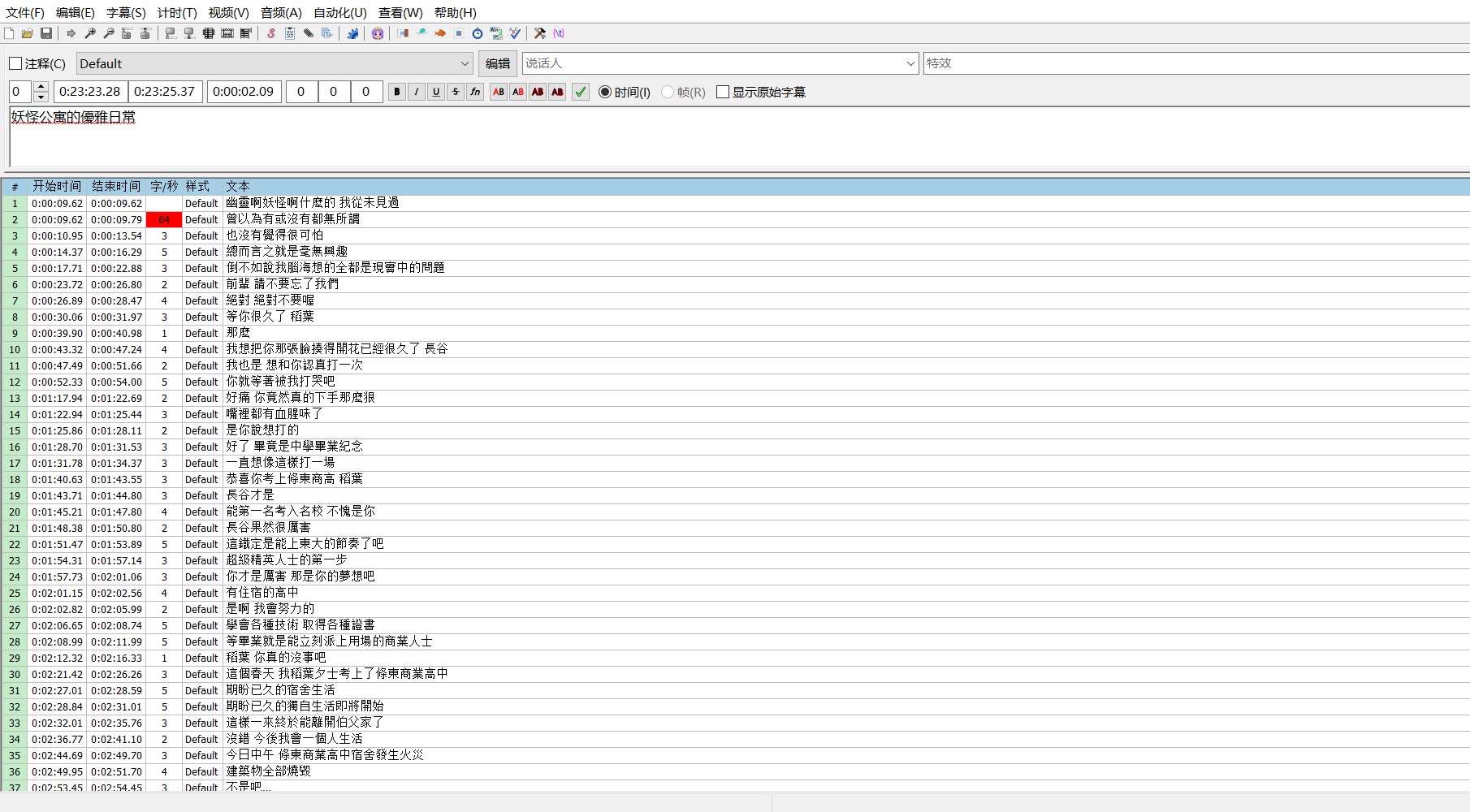
Task: Decrease the layer number with down arrow
Action: click(x=41, y=97)
